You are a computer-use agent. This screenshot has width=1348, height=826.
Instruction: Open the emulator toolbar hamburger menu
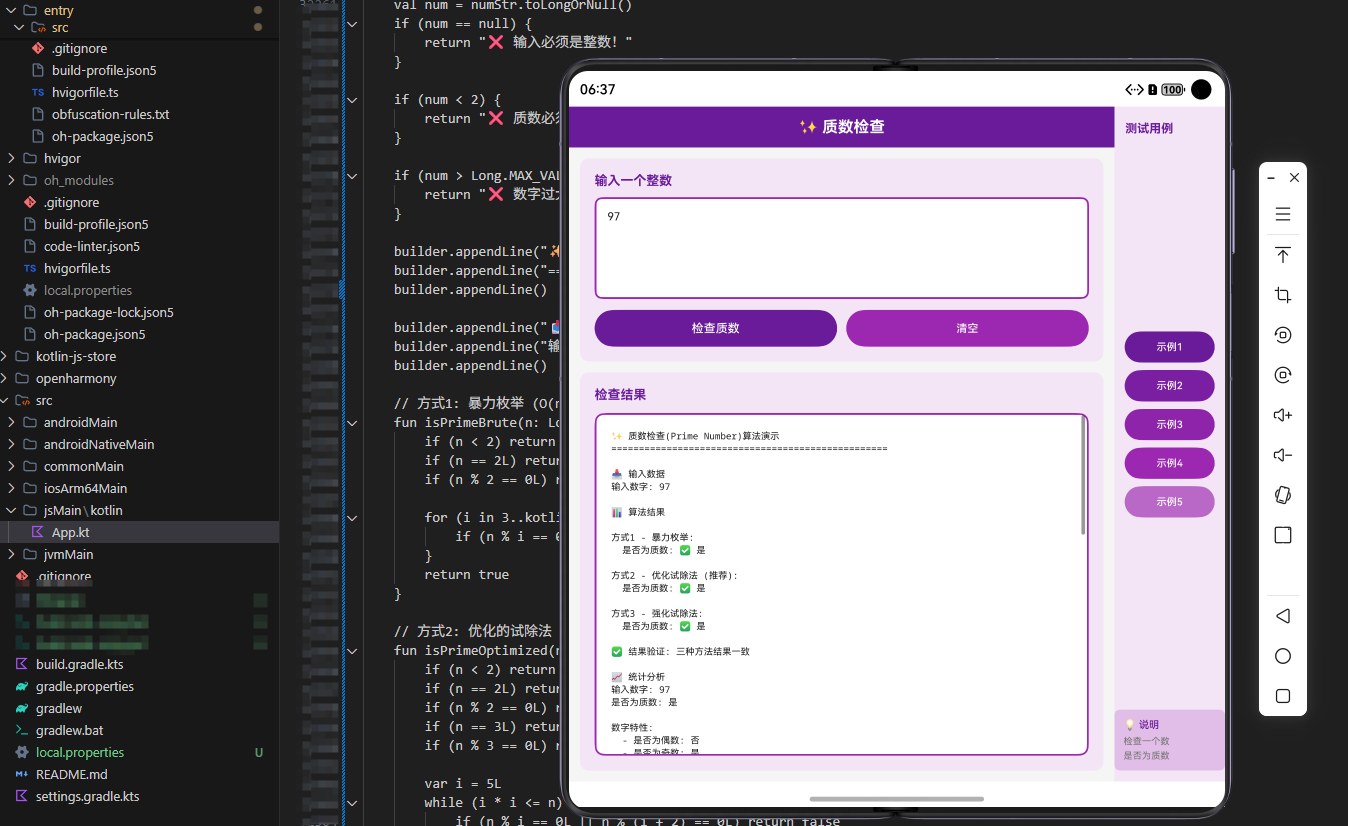point(1283,214)
